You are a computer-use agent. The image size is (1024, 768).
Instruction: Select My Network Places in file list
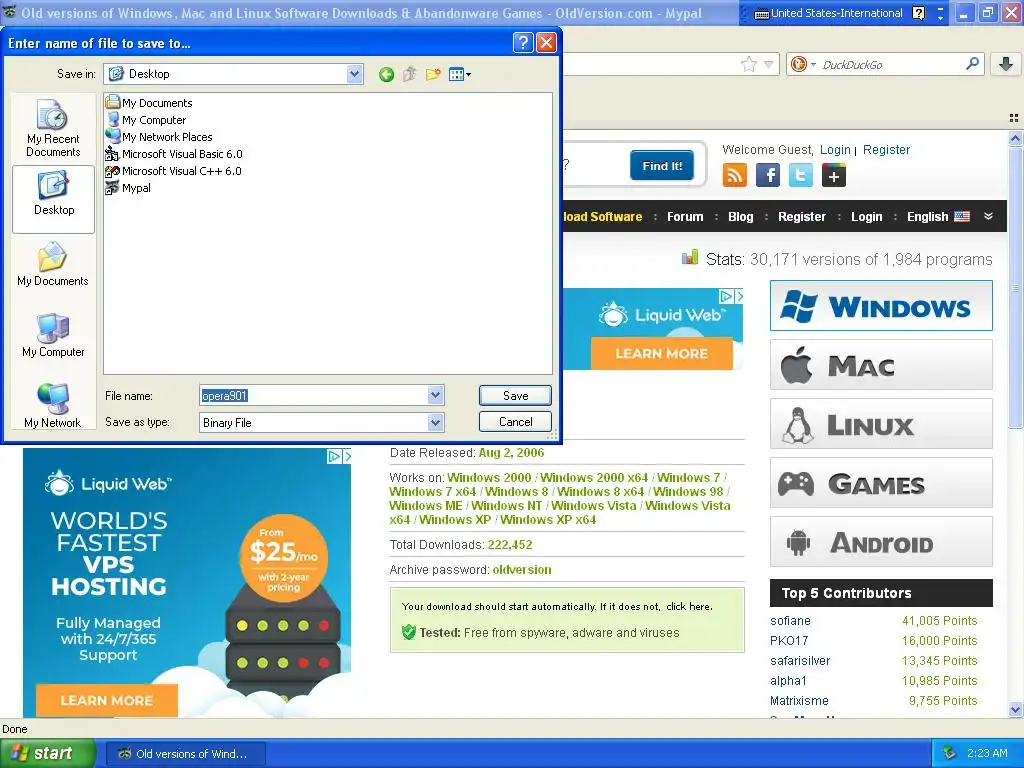click(x=159, y=136)
